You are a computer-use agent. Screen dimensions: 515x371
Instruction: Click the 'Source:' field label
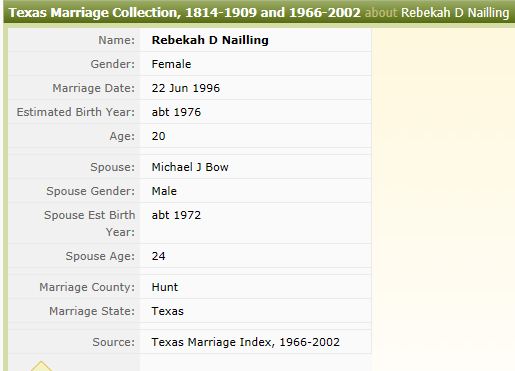114,342
